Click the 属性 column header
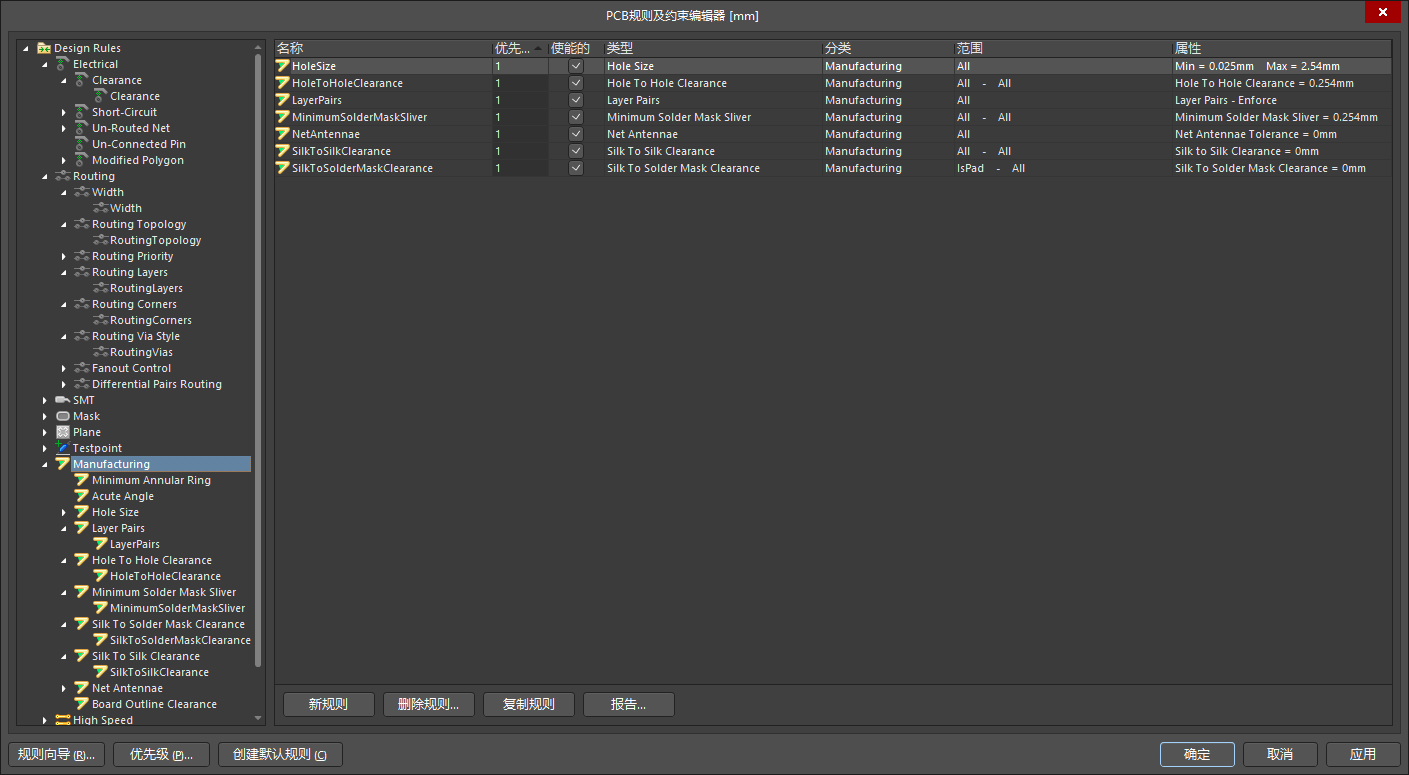This screenshot has height=775, width=1409. [x=1282, y=48]
